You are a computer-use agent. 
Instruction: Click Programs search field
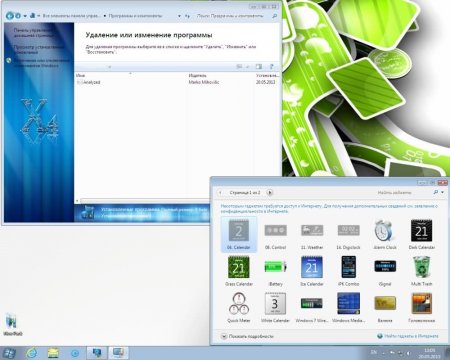tap(233, 16)
